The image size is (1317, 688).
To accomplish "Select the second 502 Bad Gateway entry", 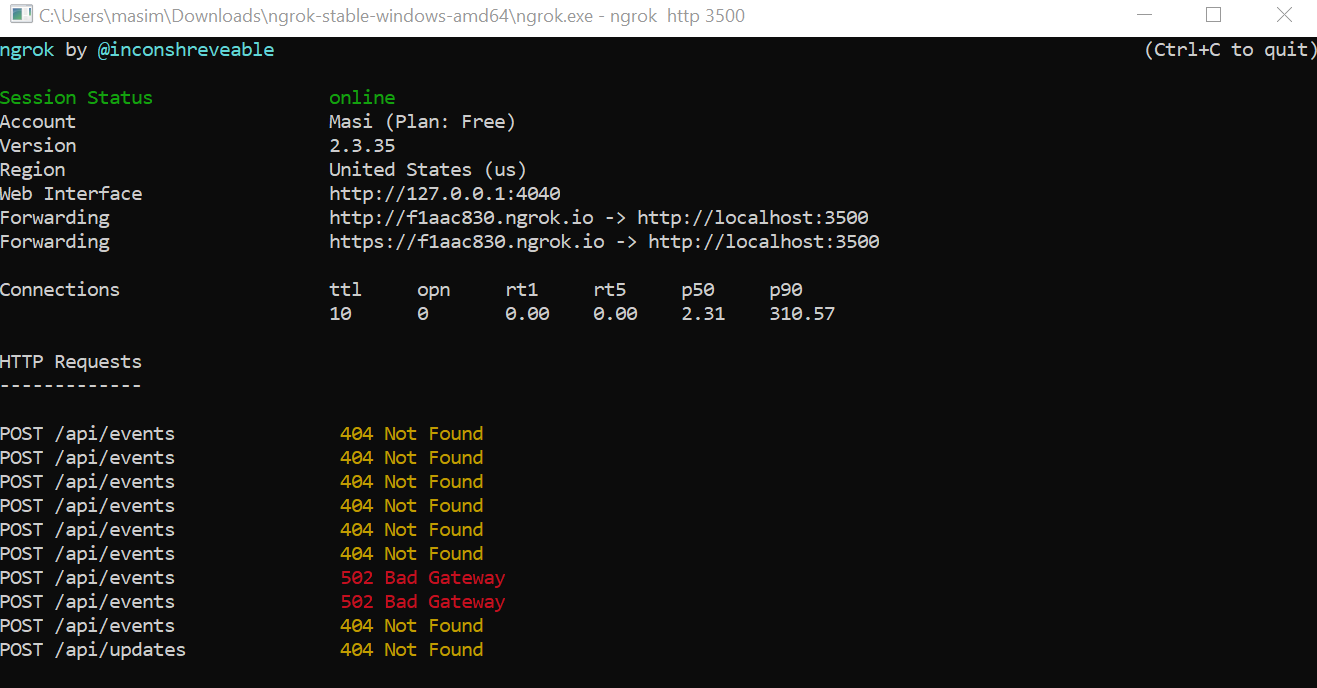I will [x=420, y=601].
